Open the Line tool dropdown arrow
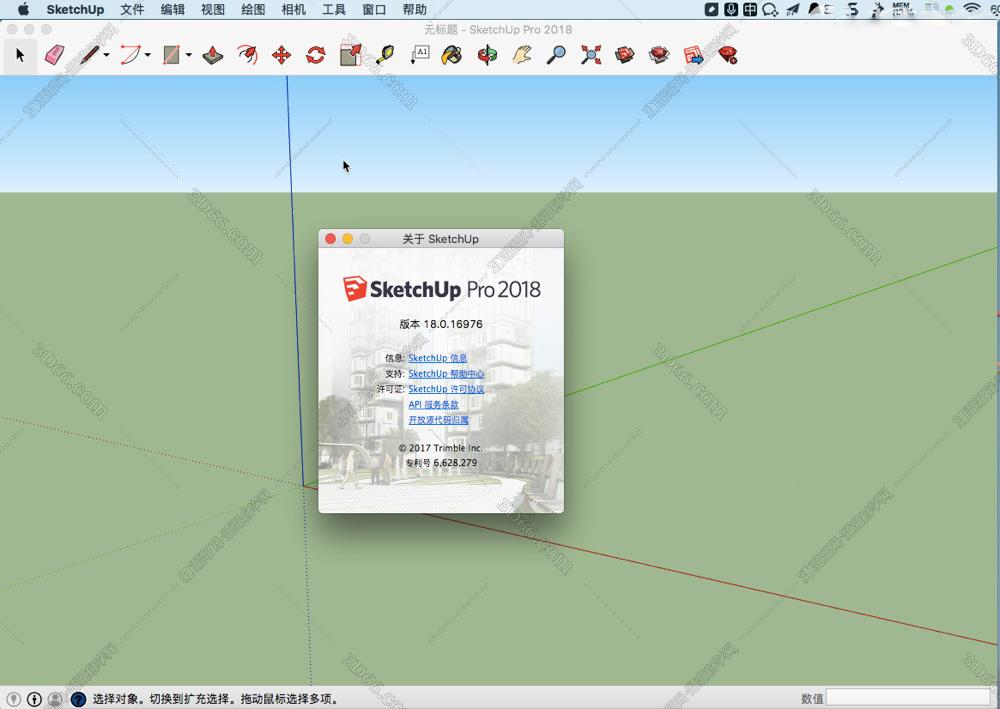Viewport: 1000px width, 709px height. pyautogui.click(x=107, y=55)
